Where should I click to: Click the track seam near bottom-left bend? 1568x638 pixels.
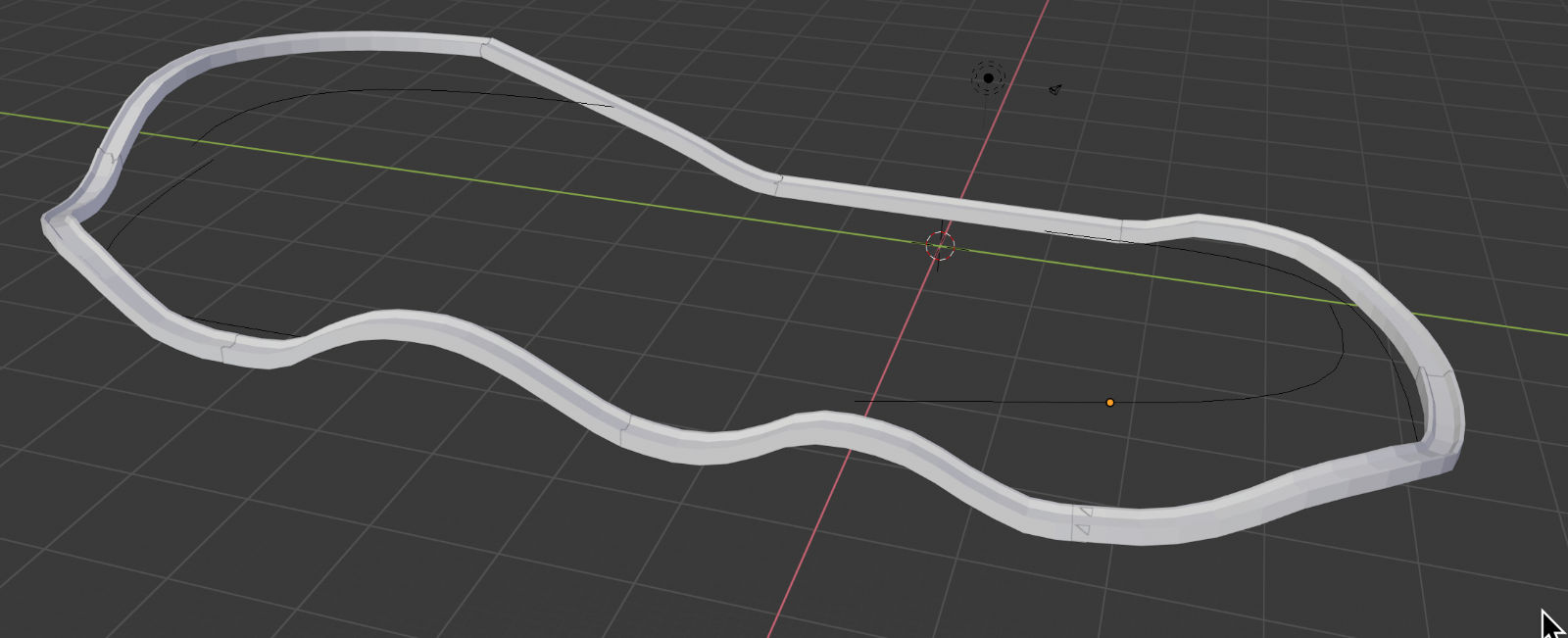tap(227, 348)
